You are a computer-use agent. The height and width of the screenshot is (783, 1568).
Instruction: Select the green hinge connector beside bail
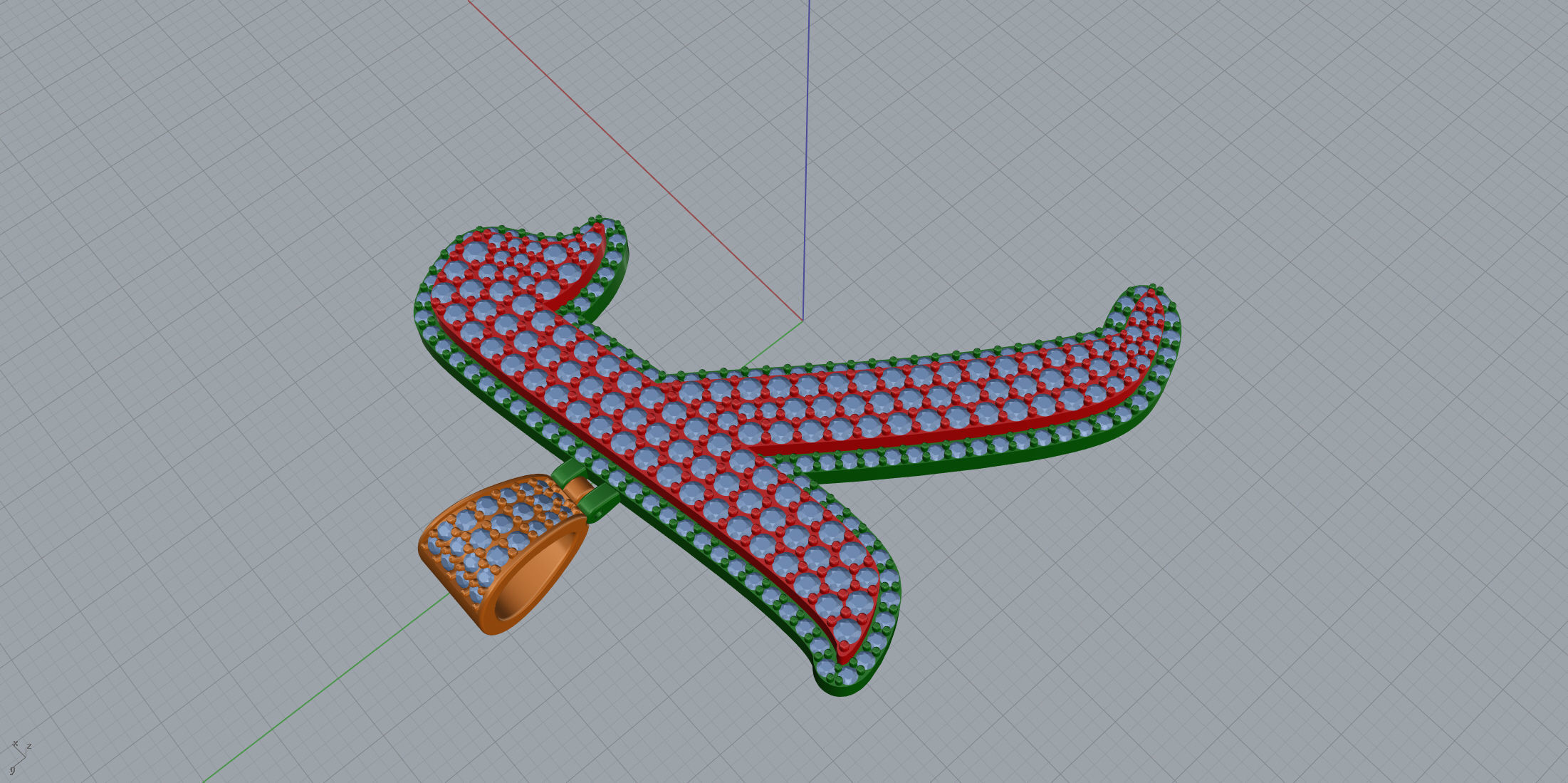(x=585, y=490)
